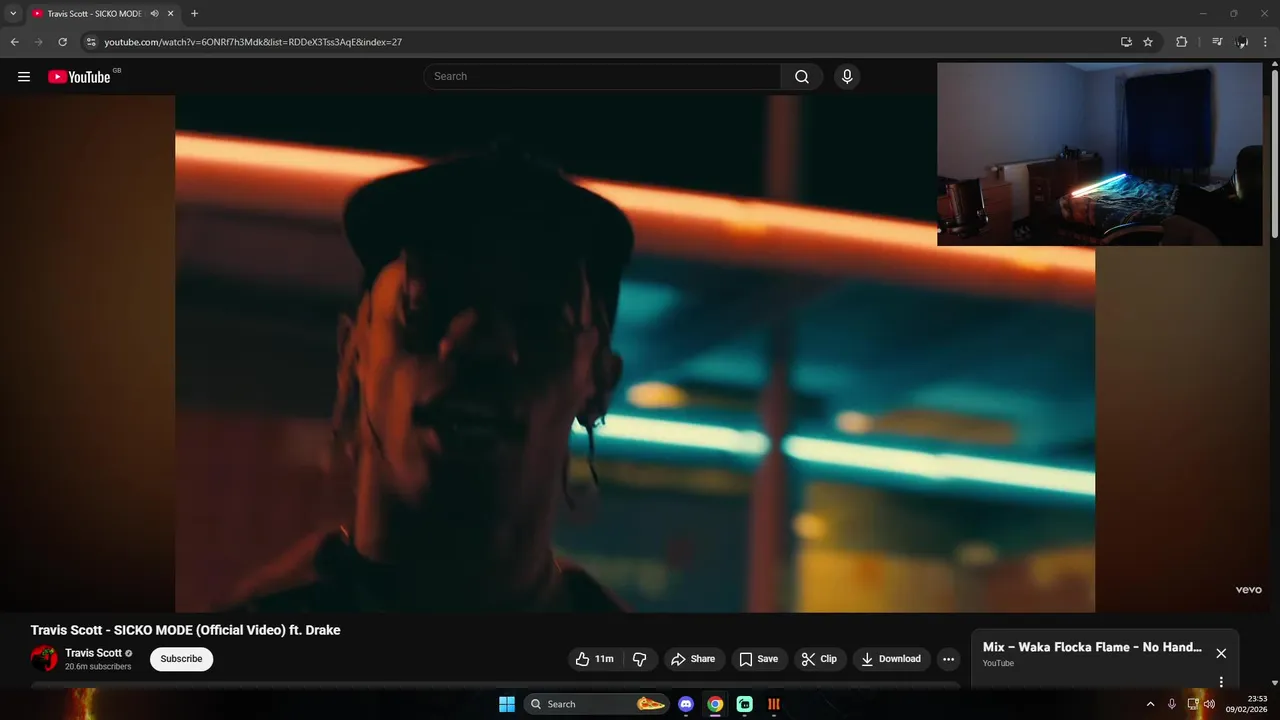Dislike the video with thumbs down
Viewport: 1280px width, 720px height.
(x=640, y=659)
